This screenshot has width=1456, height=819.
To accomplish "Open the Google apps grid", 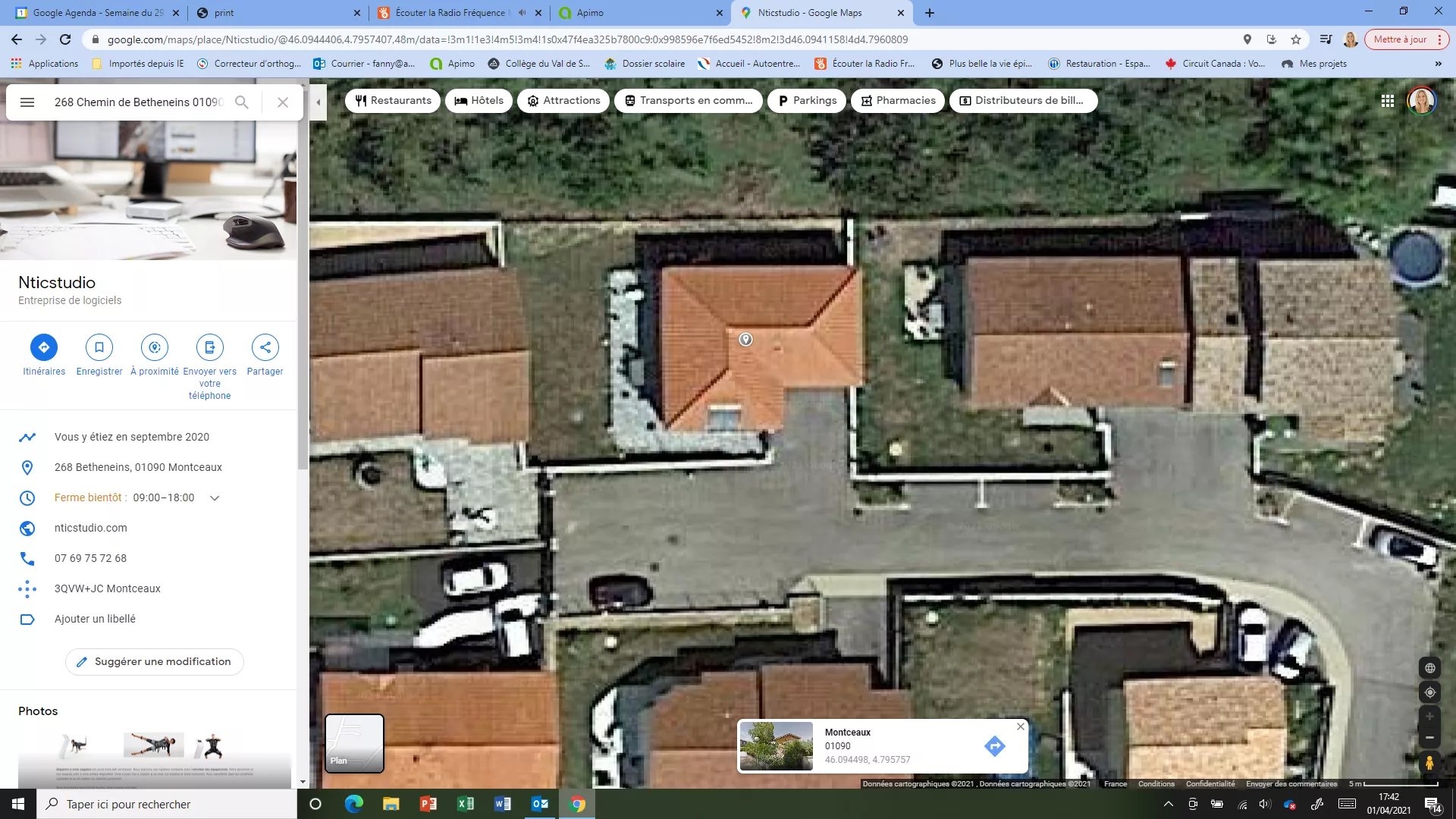I will point(1388,101).
